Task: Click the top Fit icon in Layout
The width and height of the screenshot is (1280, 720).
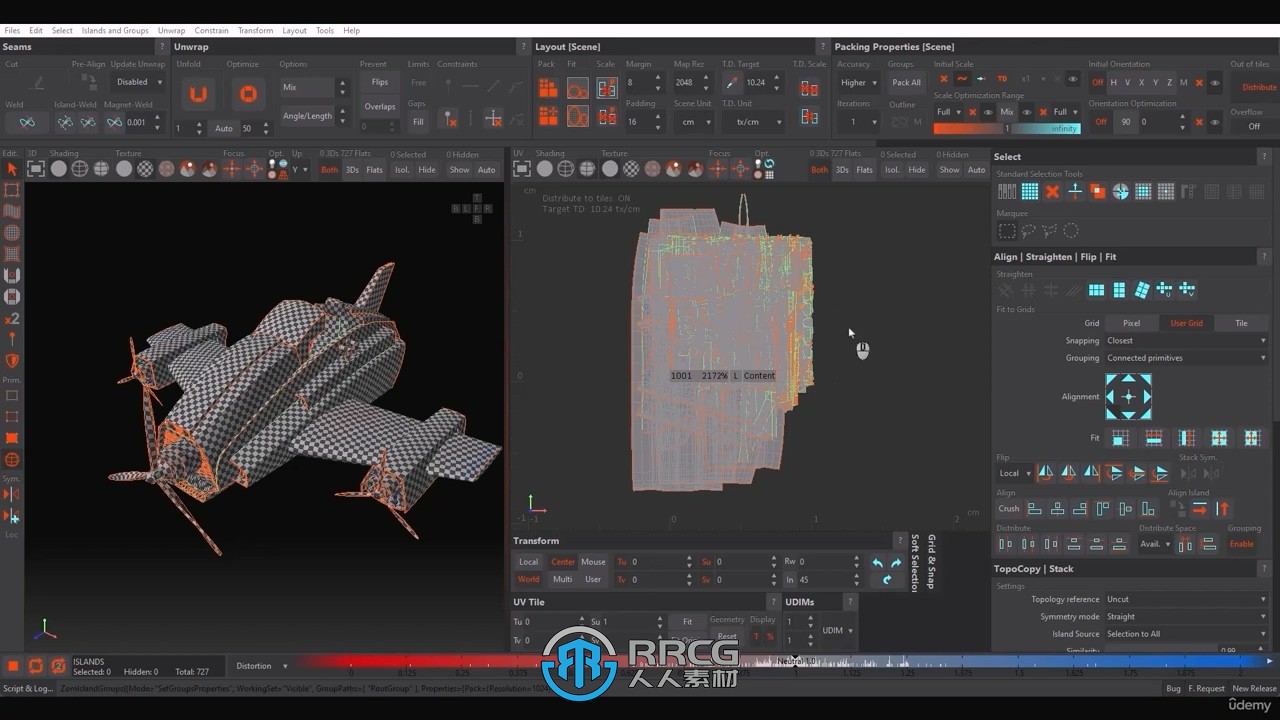Action: pos(577,89)
